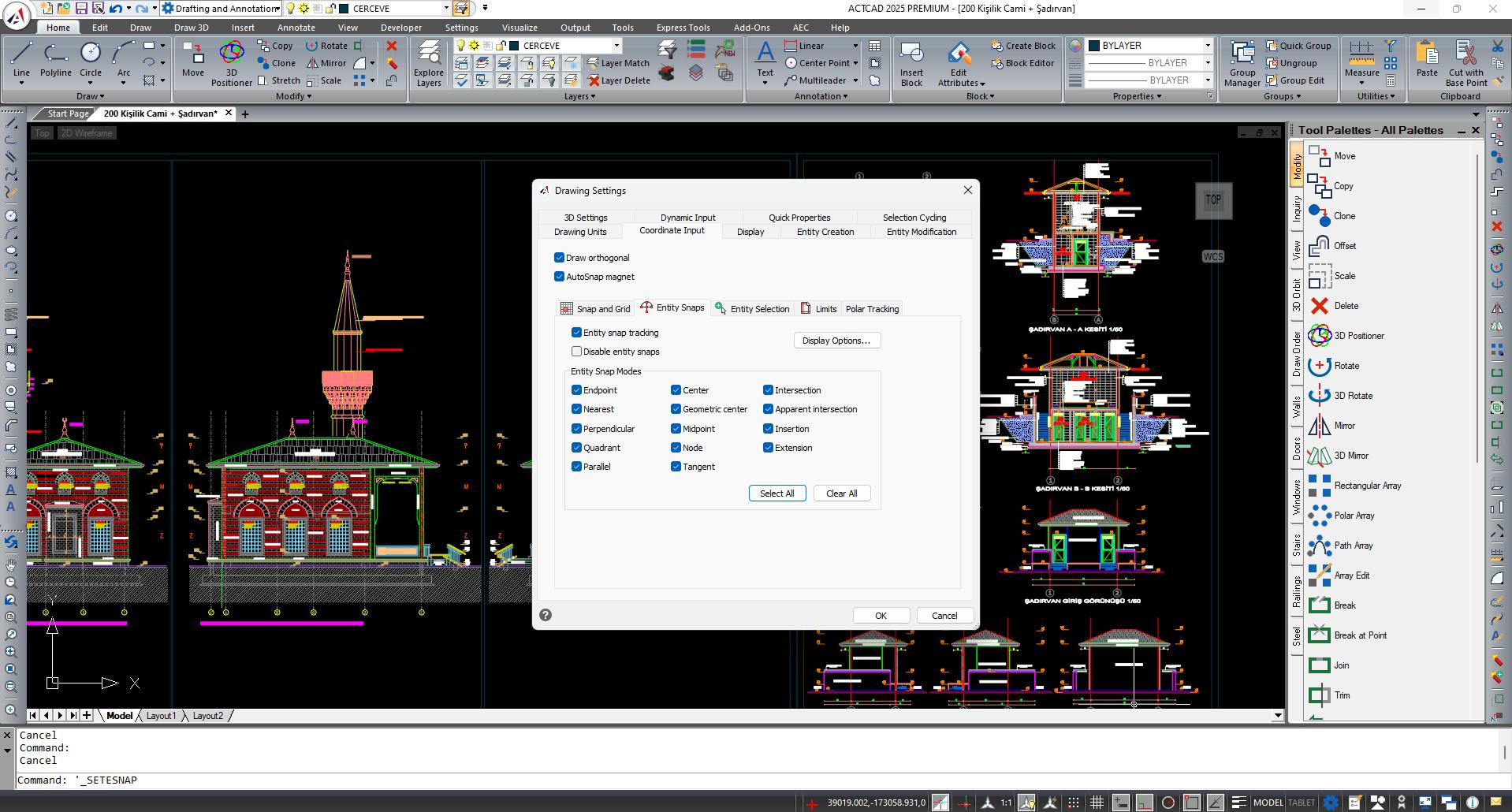Click the dialog help question-mark icon
The image size is (1512, 812).
[x=546, y=615]
